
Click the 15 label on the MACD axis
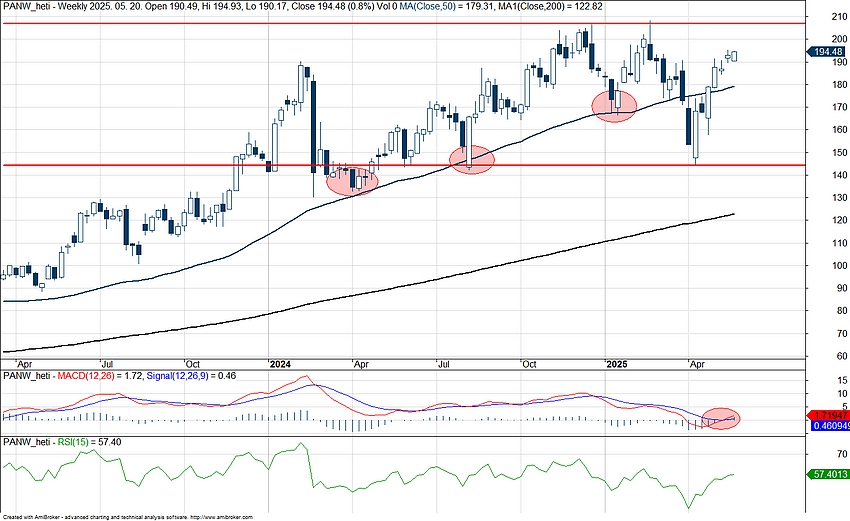pos(842,380)
